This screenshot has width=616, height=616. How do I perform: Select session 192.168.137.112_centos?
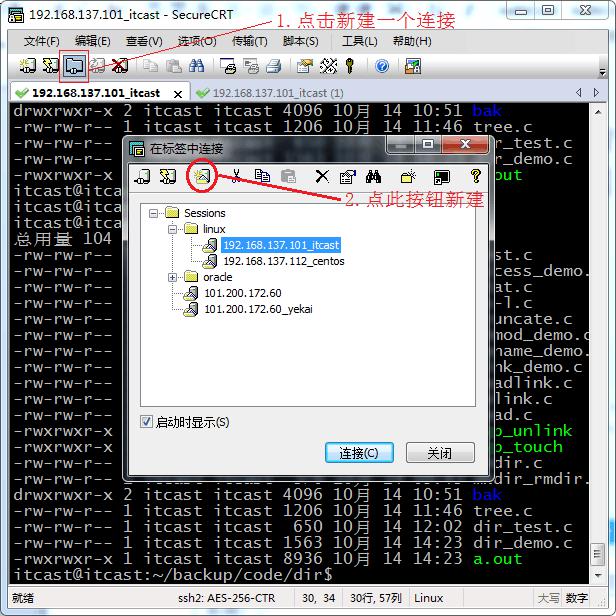[x=284, y=261]
